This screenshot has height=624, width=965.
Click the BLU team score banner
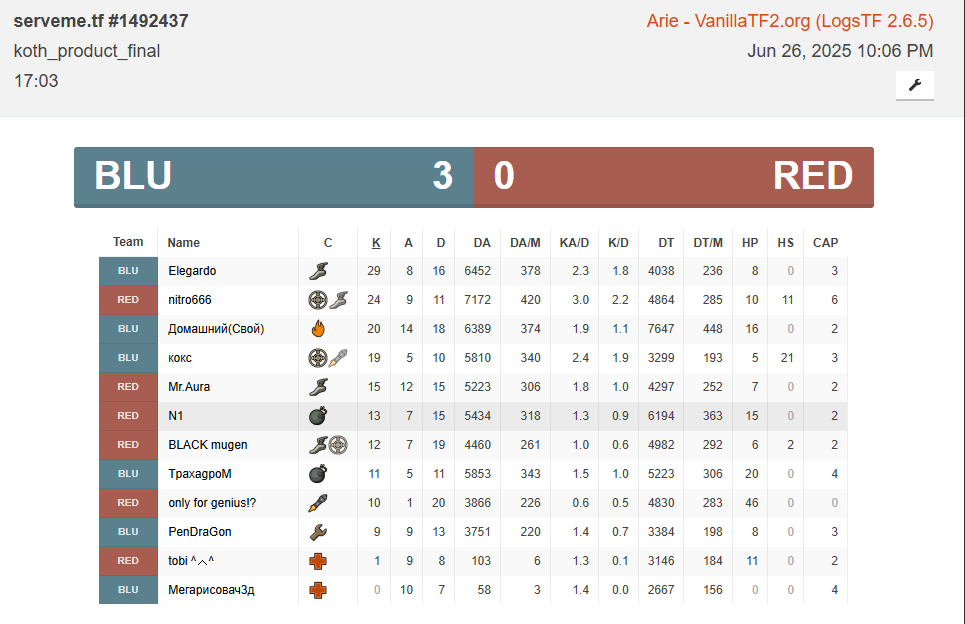pyautogui.click(x=273, y=177)
